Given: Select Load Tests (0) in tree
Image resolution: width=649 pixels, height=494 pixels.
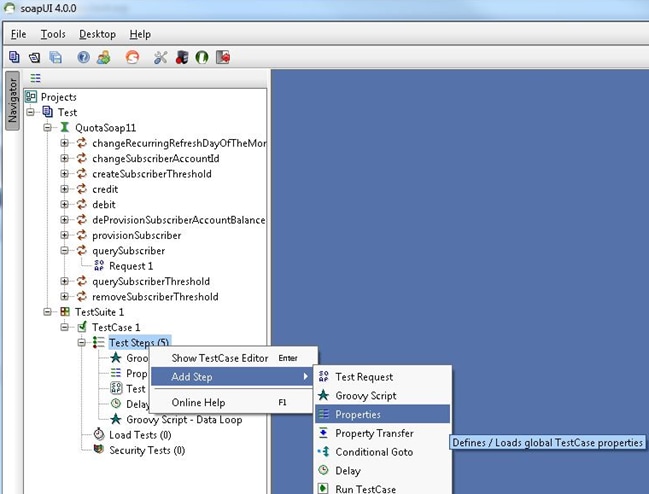Looking at the screenshot, I should (x=140, y=434).
